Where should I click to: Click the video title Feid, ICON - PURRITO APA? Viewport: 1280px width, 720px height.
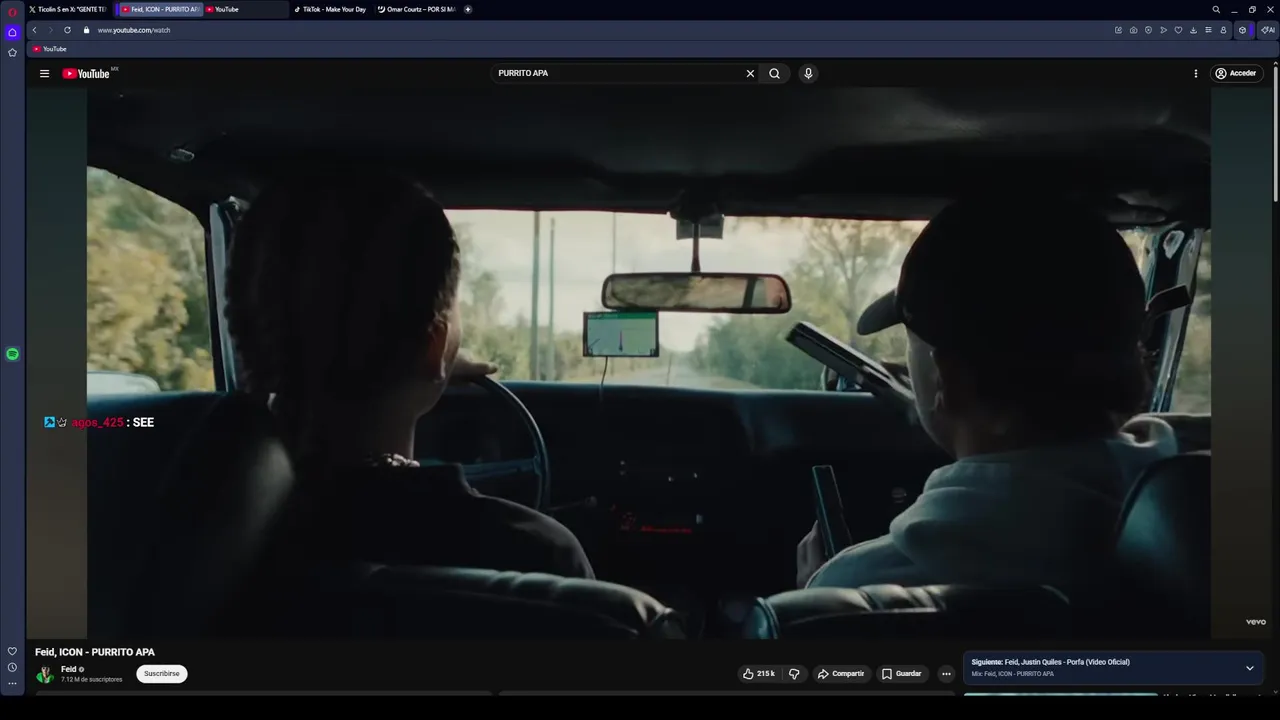tap(95, 652)
